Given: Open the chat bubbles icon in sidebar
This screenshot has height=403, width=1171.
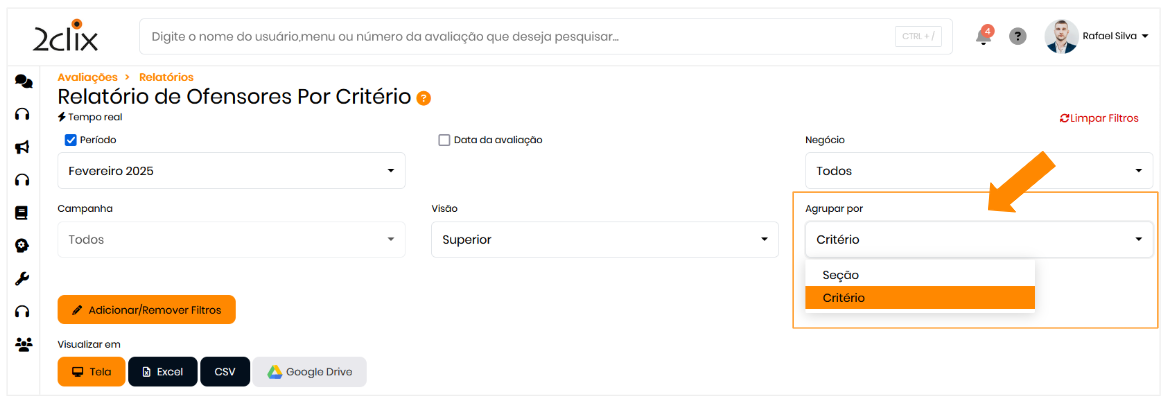Looking at the screenshot, I should [x=22, y=81].
